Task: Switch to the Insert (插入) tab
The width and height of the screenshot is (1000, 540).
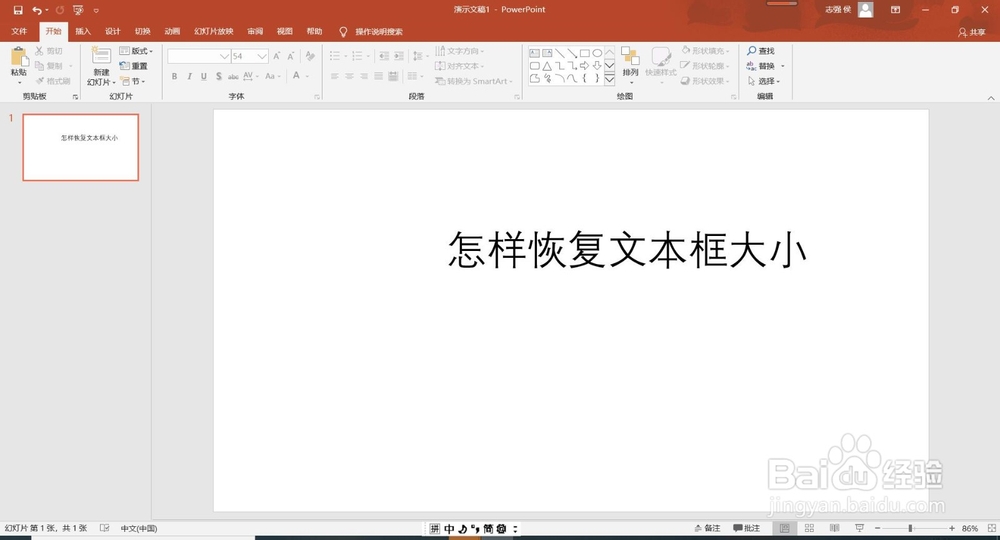Action: point(83,31)
